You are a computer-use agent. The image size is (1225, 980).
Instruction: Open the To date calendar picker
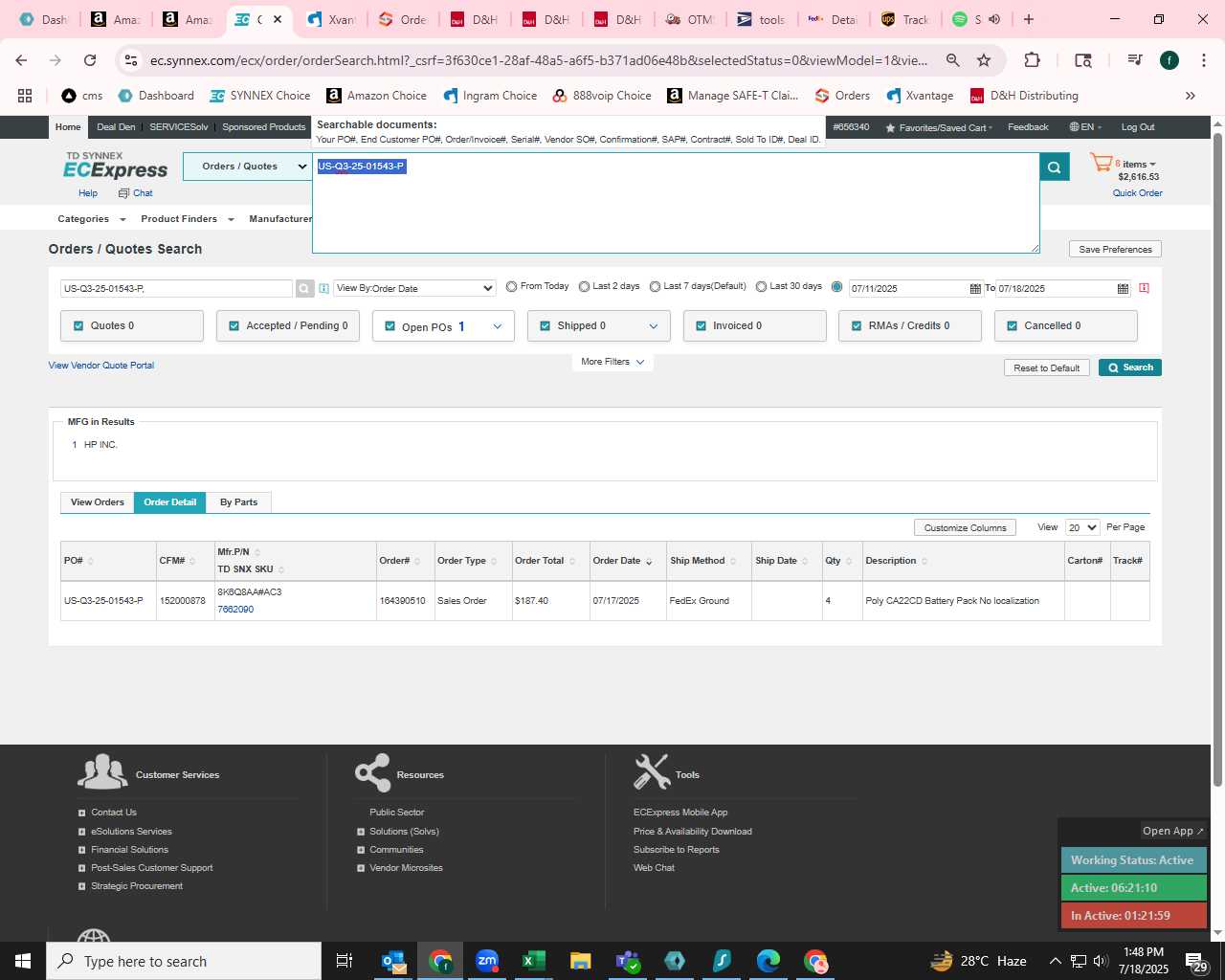pos(1123,288)
